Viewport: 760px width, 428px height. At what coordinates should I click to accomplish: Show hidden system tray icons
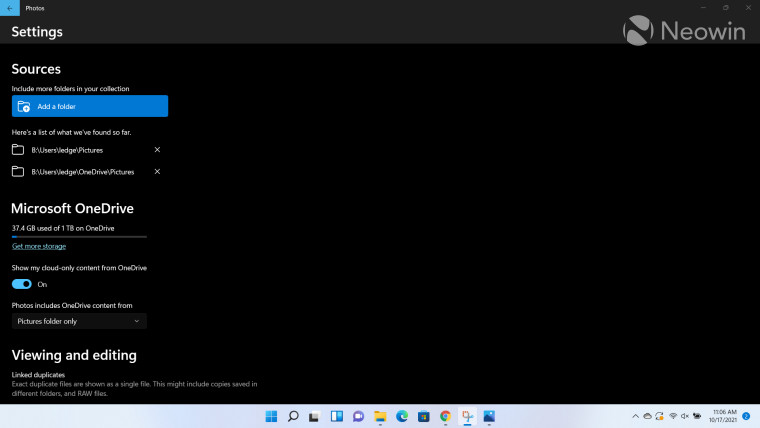(635, 416)
